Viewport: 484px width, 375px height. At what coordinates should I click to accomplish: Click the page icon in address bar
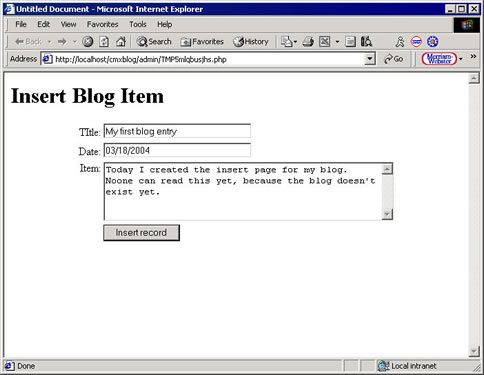point(47,59)
